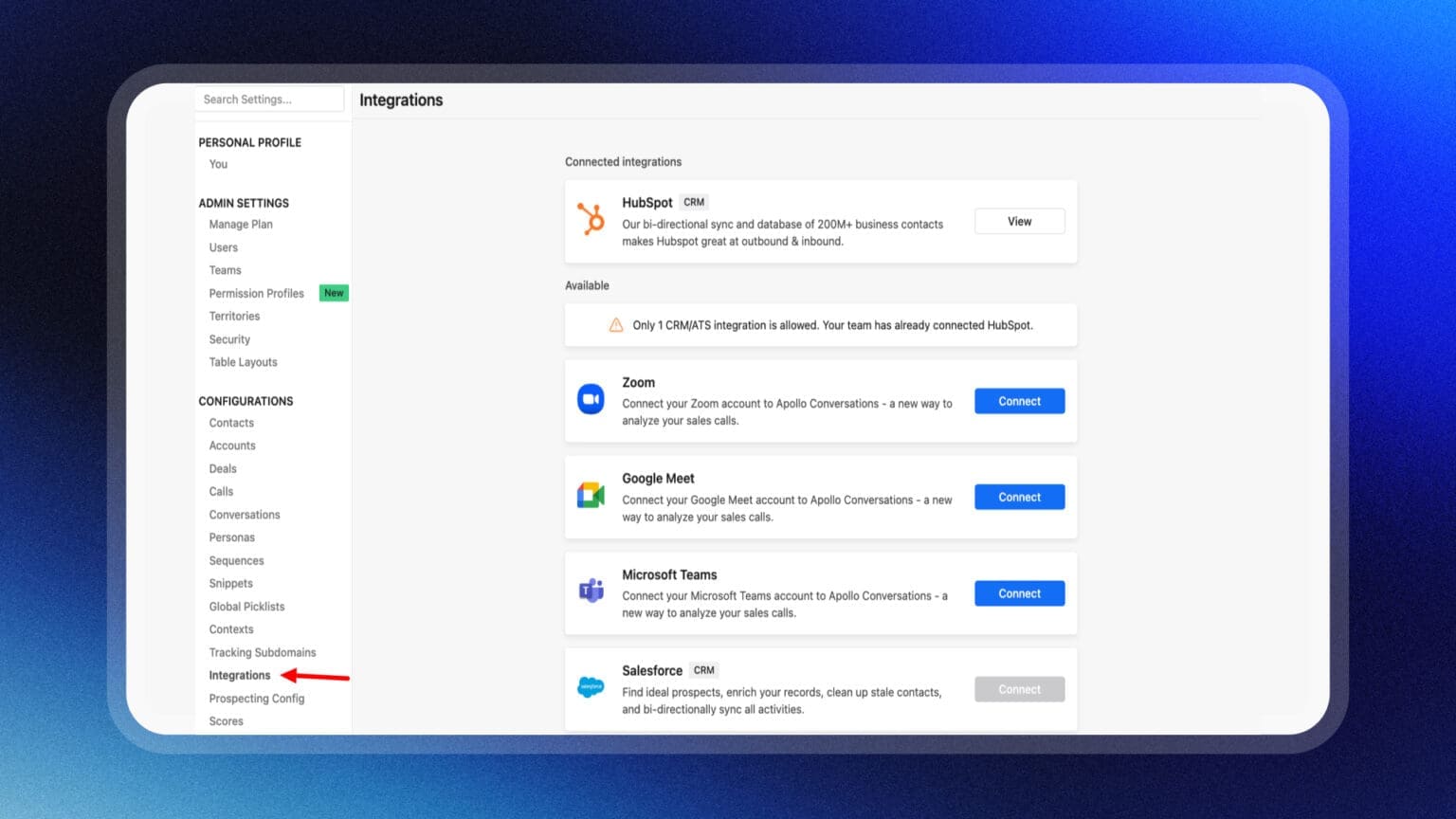Click the HubSpot logo icon
Screen dimensions: 1456x819
point(591,219)
